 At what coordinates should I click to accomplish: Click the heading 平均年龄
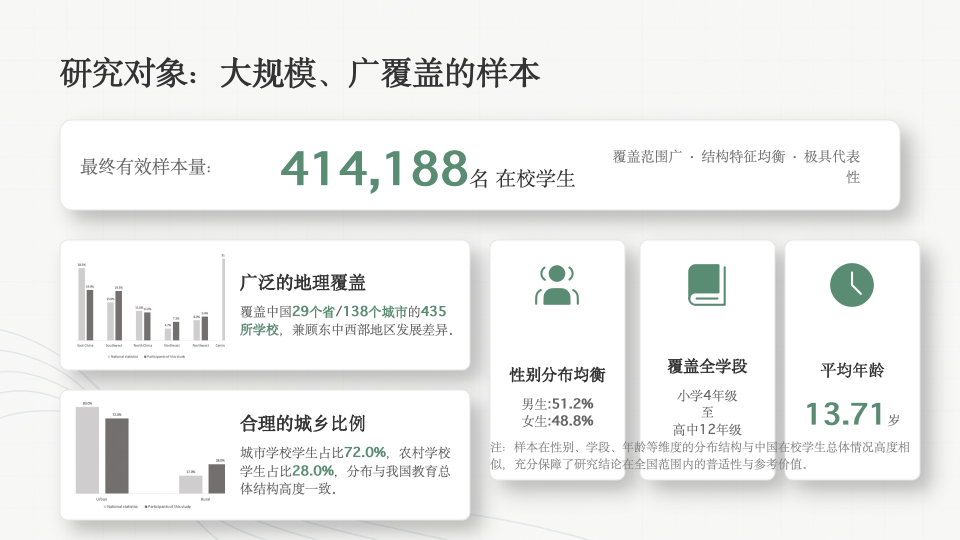coord(852,370)
